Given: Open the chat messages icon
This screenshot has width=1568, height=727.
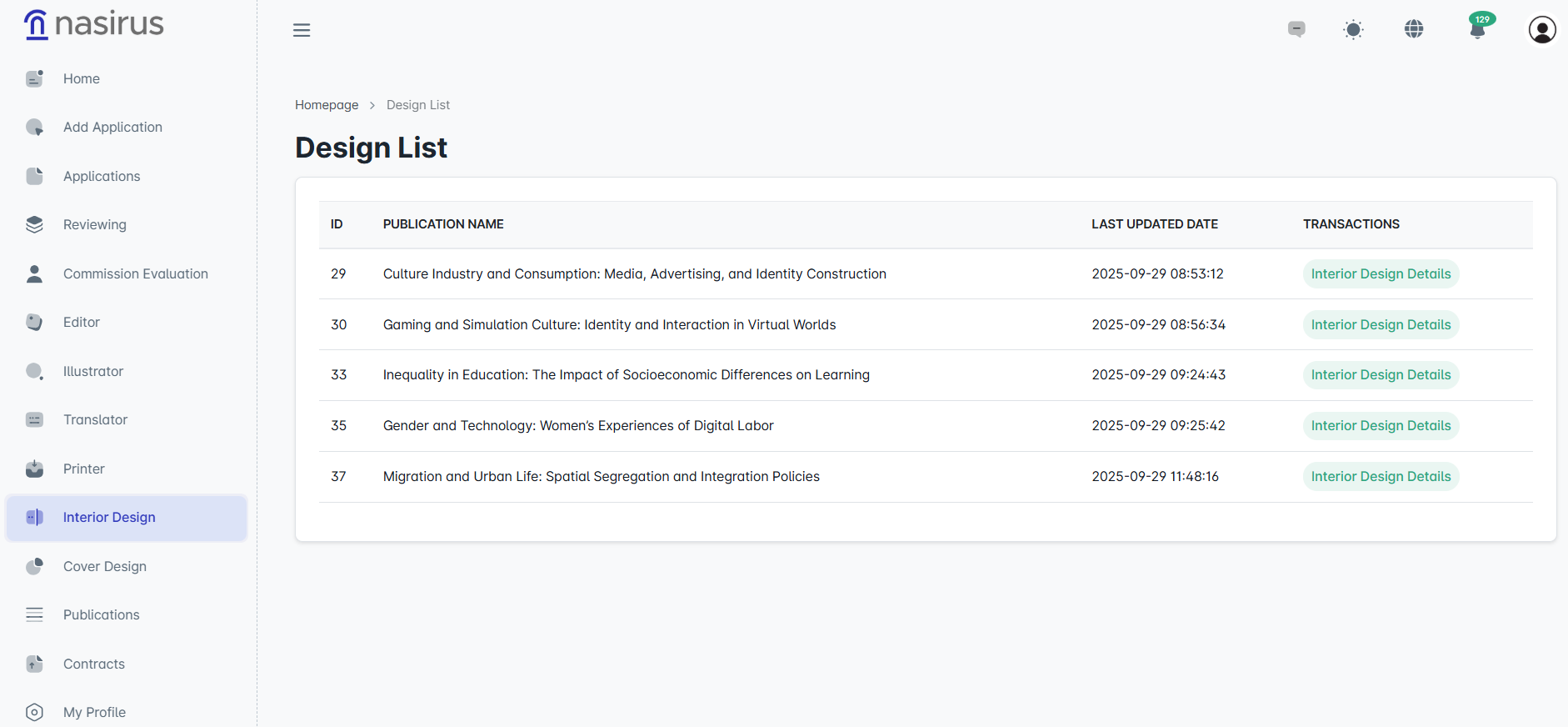Looking at the screenshot, I should coord(1296,29).
